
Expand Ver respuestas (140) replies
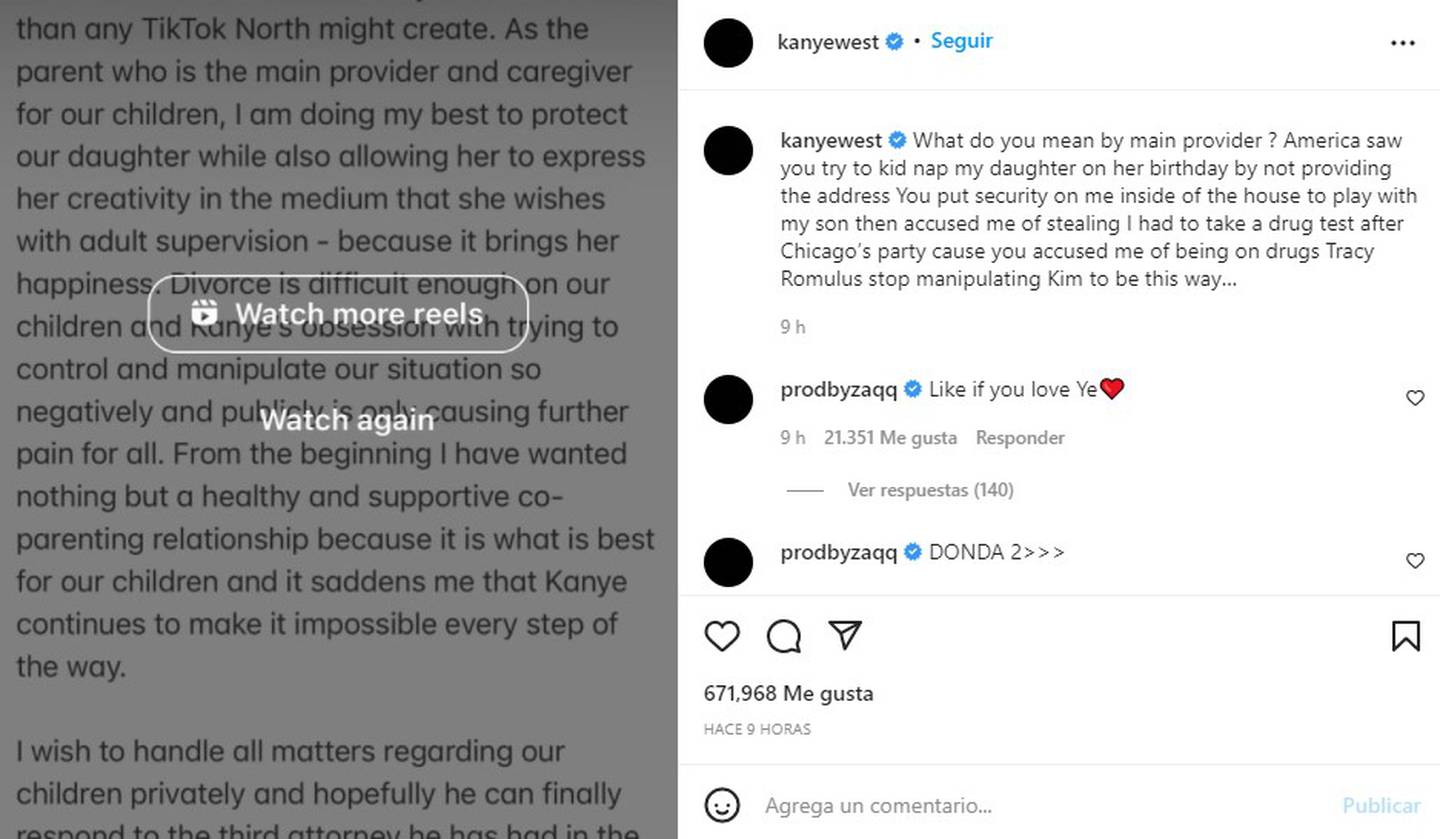930,490
